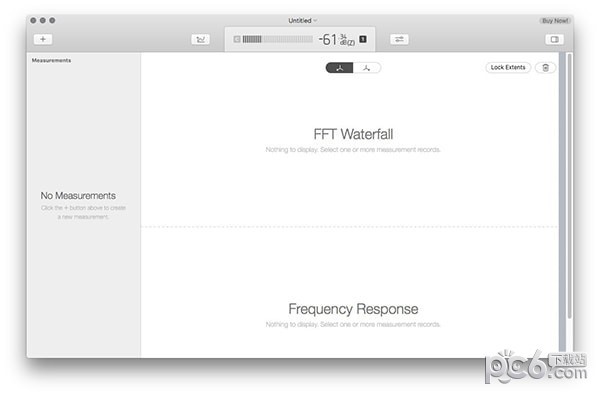Click the Frequency Response heading
Screen dimensions: 600x396
click(x=353, y=309)
